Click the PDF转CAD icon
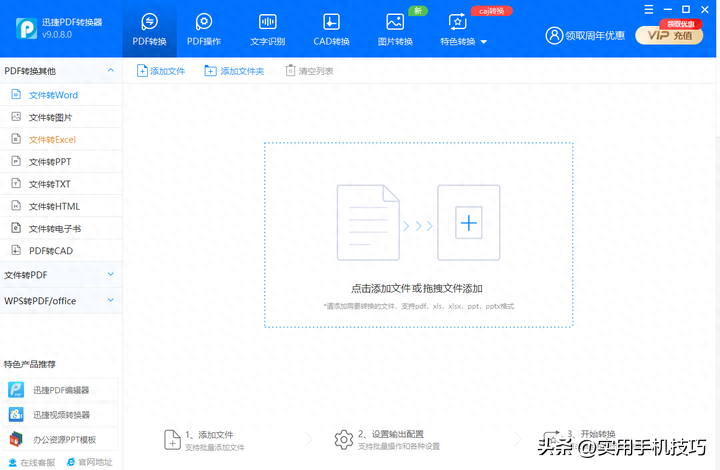This screenshot has height=470, width=720. coord(16,250)
